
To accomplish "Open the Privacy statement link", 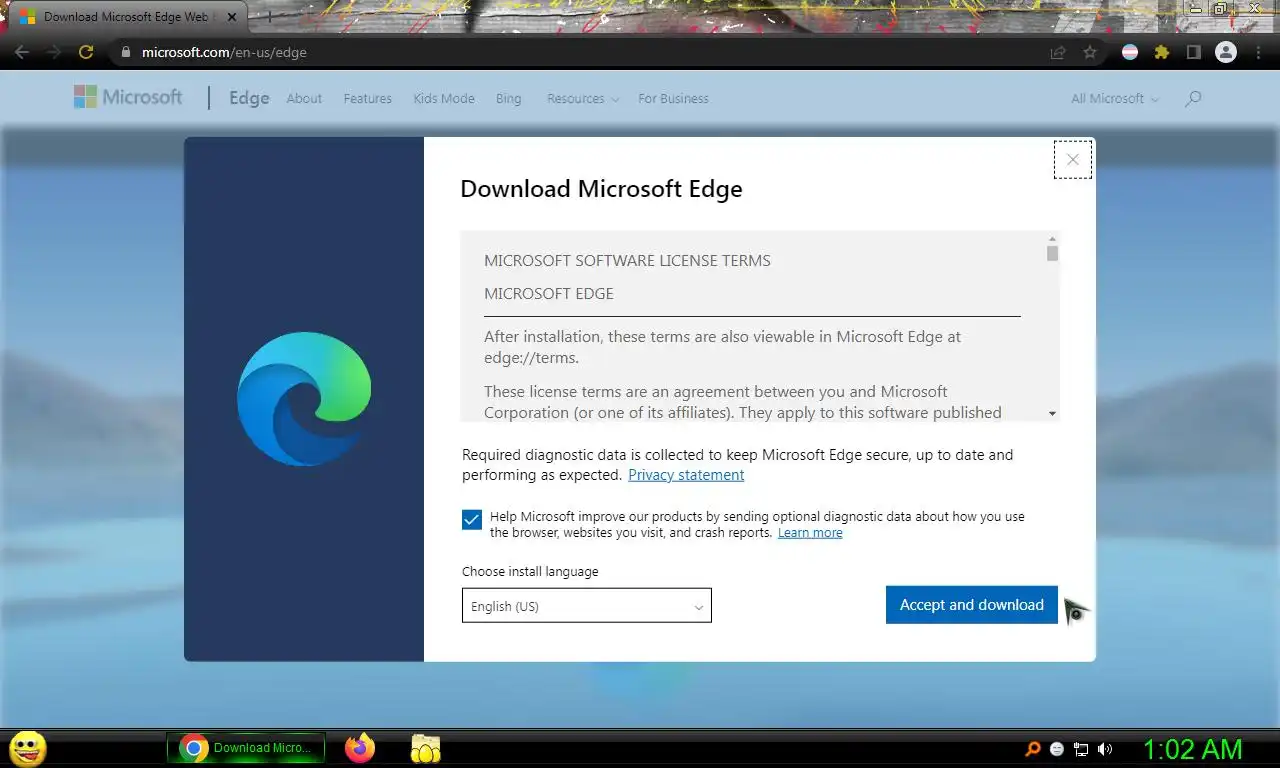I will point(686,475).
